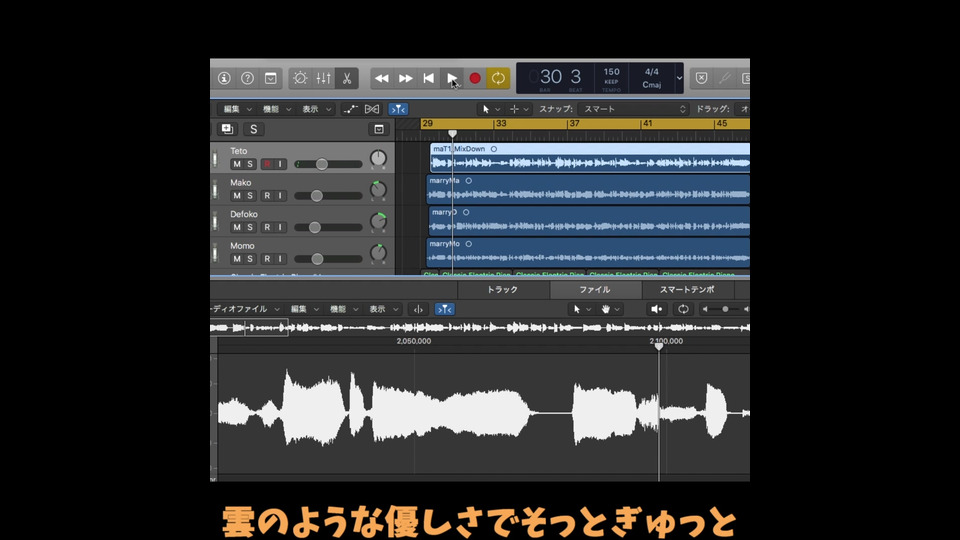The image size is (960, 540).
Task: Click Mako track pan knob
Action: (x=378, y=190)
